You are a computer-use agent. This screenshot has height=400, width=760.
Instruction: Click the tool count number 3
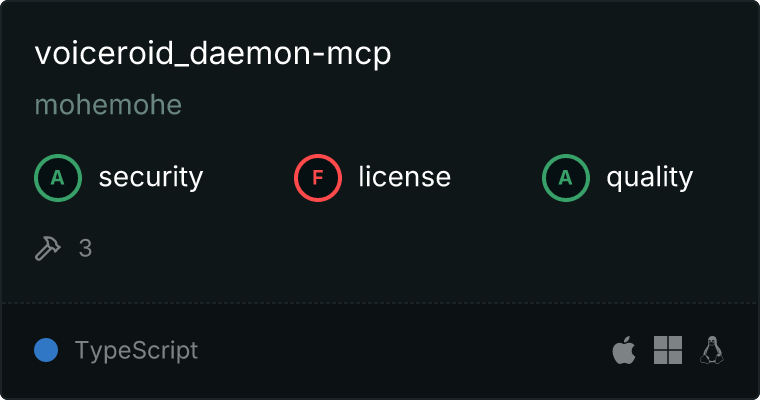click(85, 249)
